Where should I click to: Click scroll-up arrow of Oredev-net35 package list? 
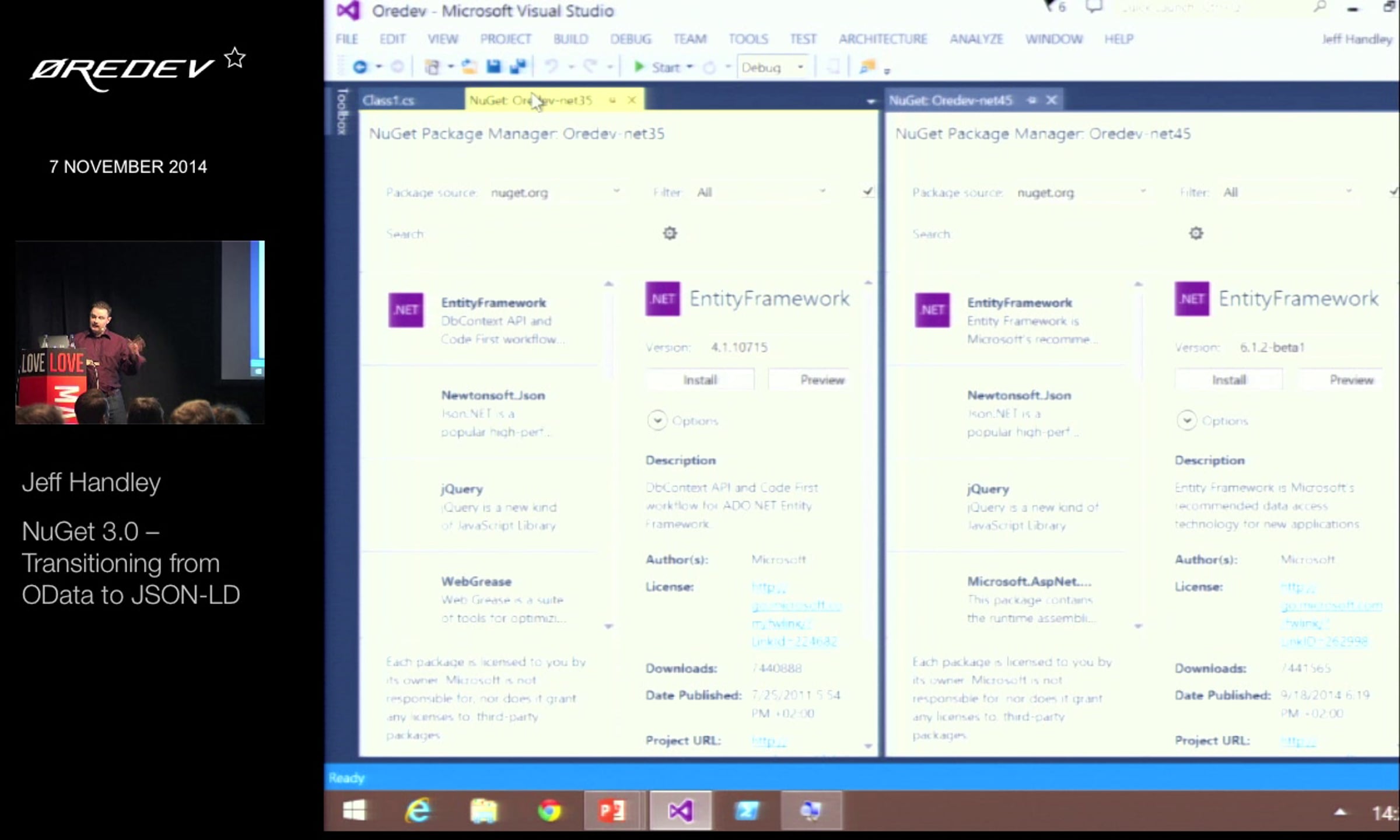point(608,283)
